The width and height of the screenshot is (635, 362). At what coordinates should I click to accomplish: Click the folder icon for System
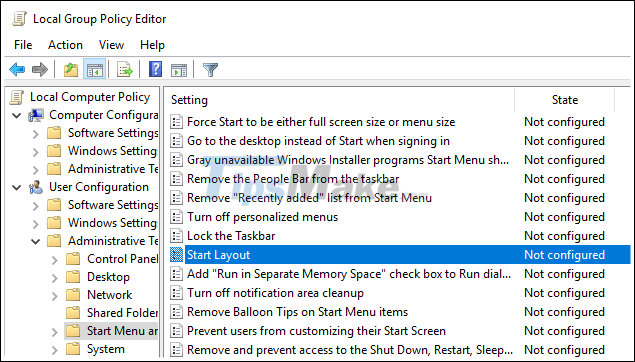click(x=73, y=349)
